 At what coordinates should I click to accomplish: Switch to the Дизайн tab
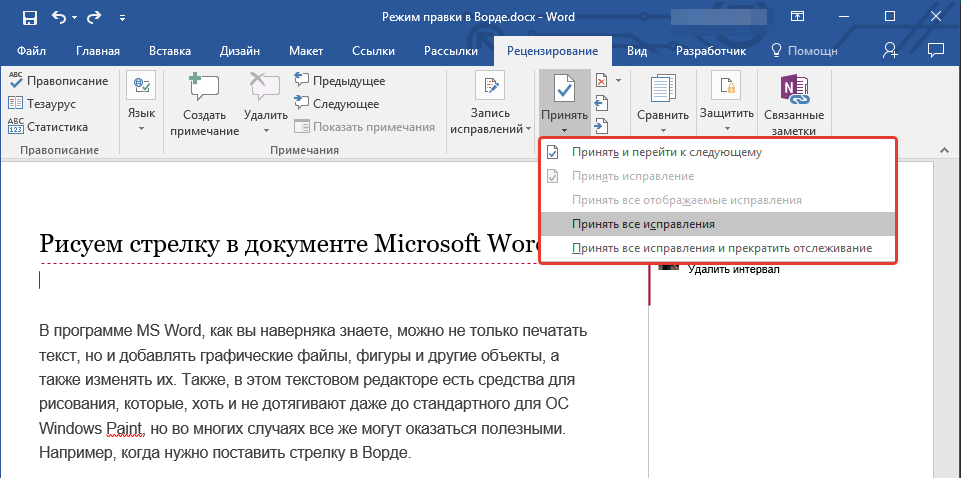pyautogui.click(x=240, y=51)
